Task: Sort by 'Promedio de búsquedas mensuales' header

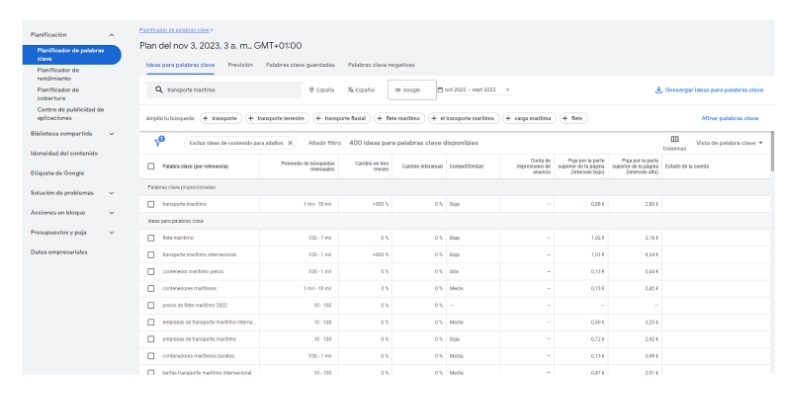Action: pyautogui.click(x=308, y=166)
